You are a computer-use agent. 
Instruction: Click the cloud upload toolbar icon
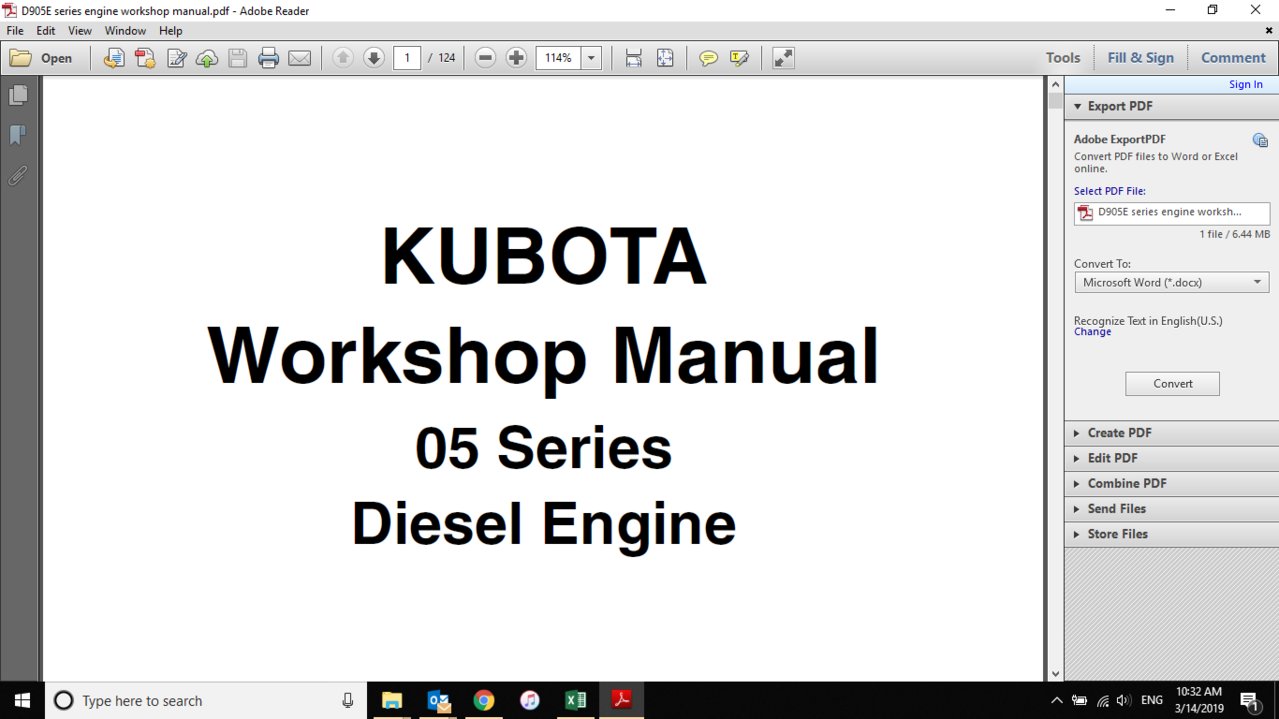(207, 58)
